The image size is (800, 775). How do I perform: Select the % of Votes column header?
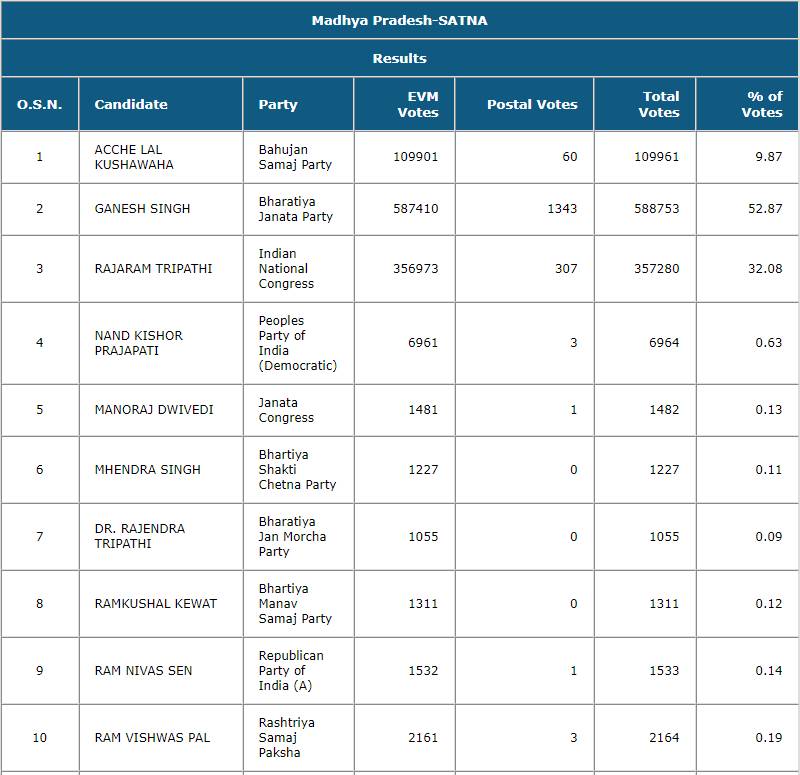[x=762, y=104]
